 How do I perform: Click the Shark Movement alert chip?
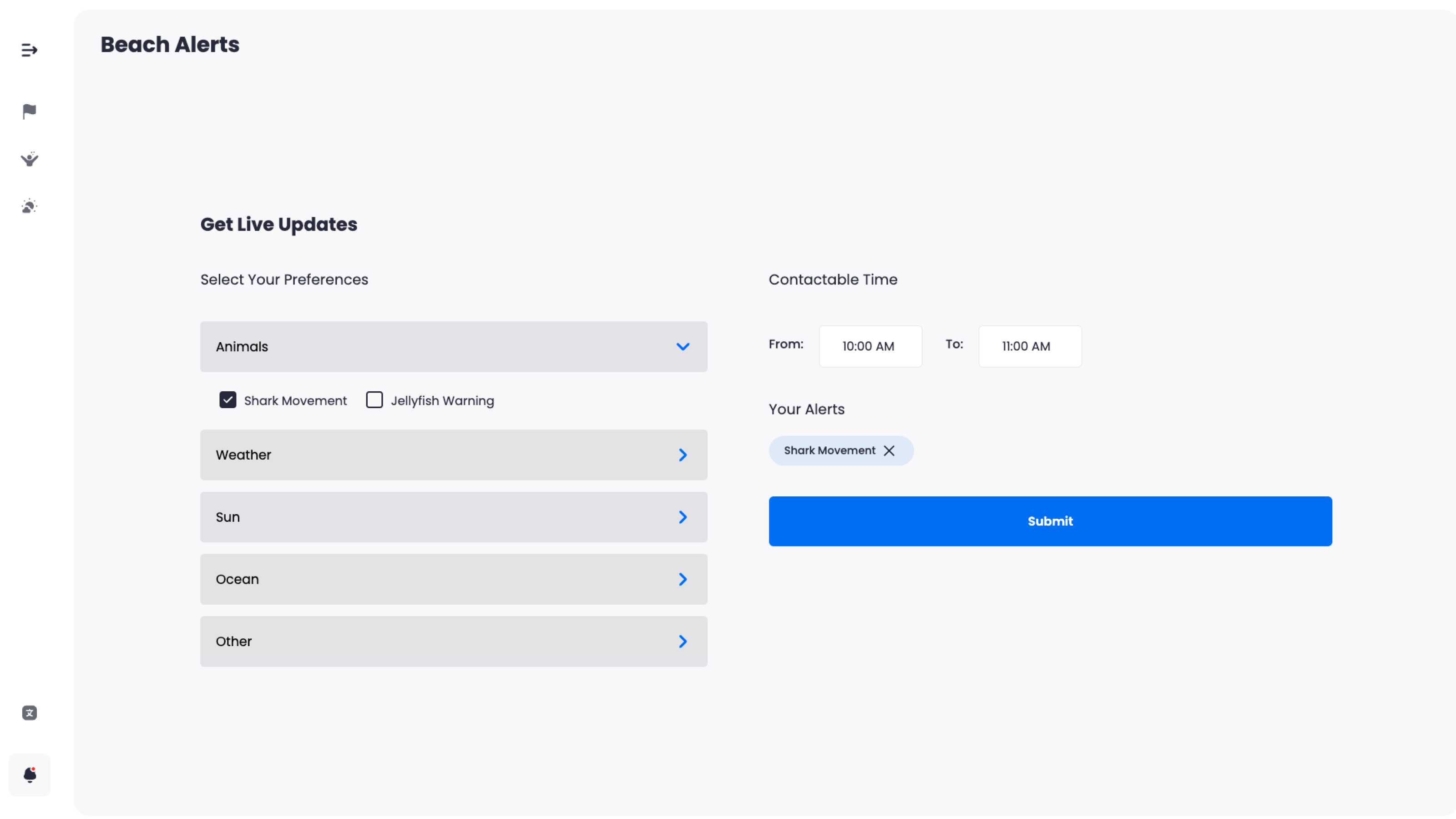click(x=829, y=450)
